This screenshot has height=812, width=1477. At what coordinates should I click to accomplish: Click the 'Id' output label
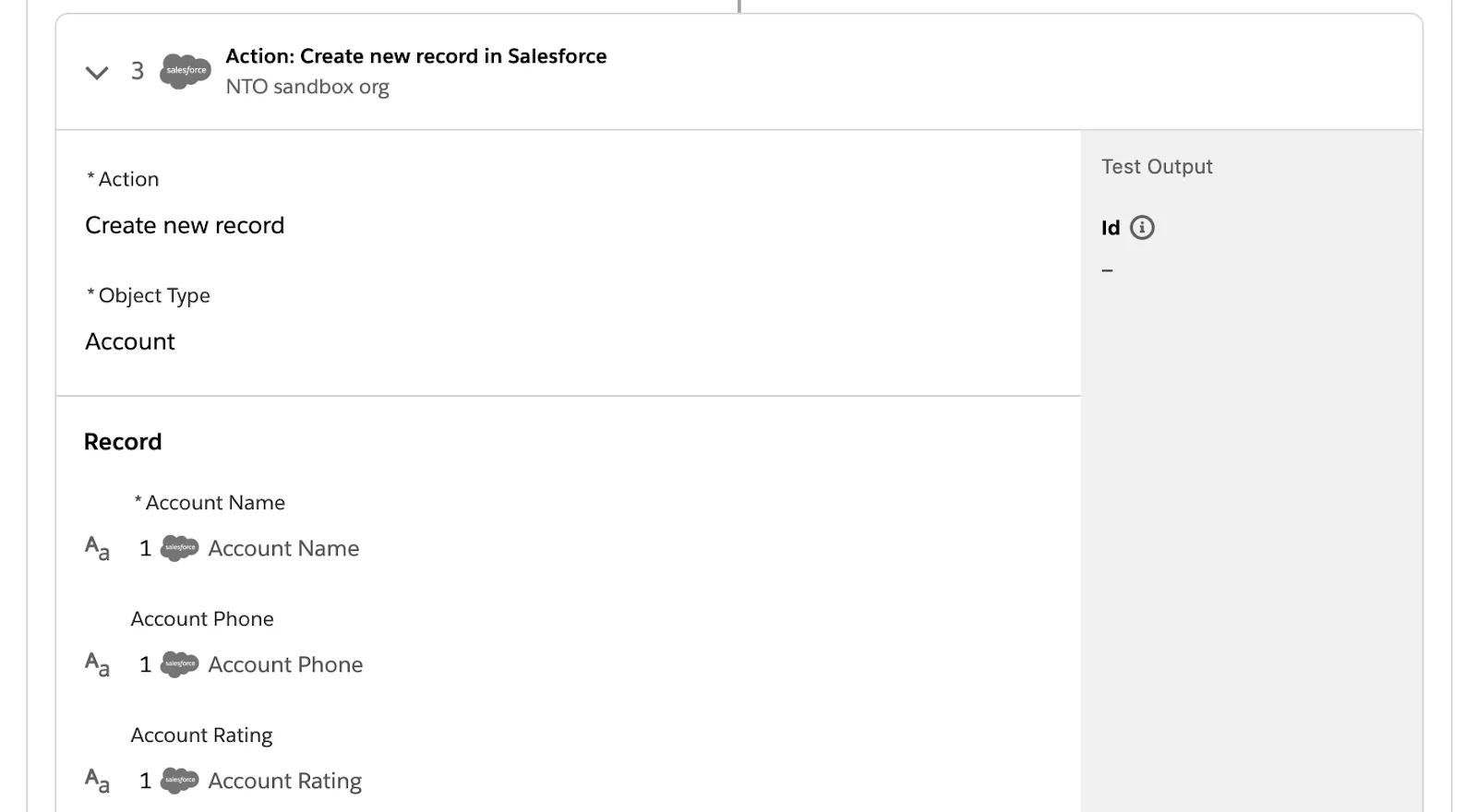coord(1111,228)
